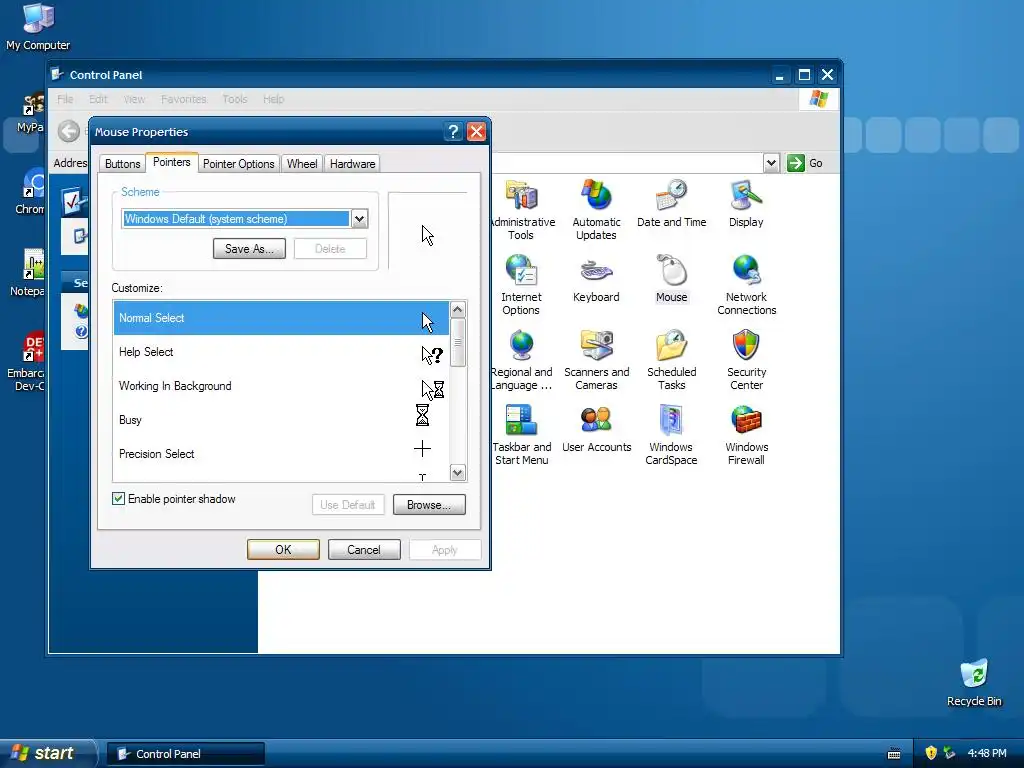Open the Edit menu in Control Panel
The height and width of the screenshot is (768, 1024).
pyautogui.click(x=98, y=99)
